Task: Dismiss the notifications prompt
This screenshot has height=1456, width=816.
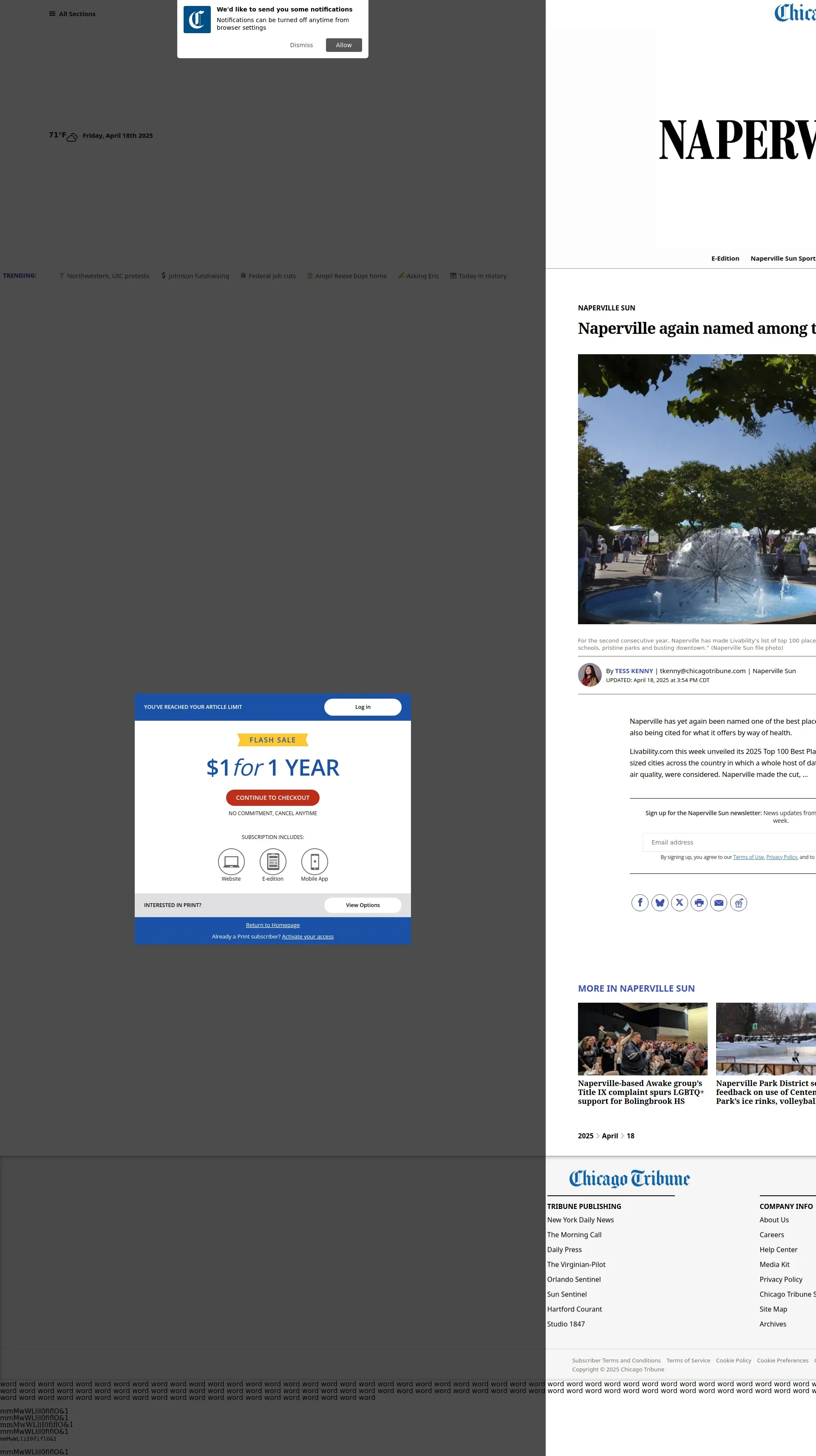Action: tap(301, 45)
